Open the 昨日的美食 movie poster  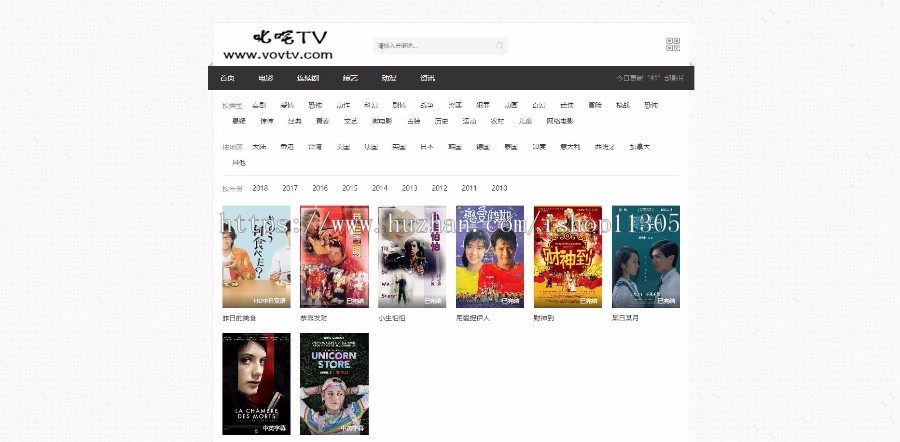[x=257, y=257]
